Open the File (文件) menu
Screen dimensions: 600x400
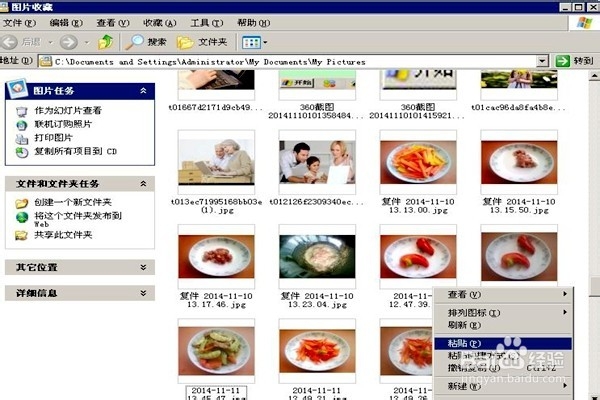pyautogui.click(x=19, y=23)
